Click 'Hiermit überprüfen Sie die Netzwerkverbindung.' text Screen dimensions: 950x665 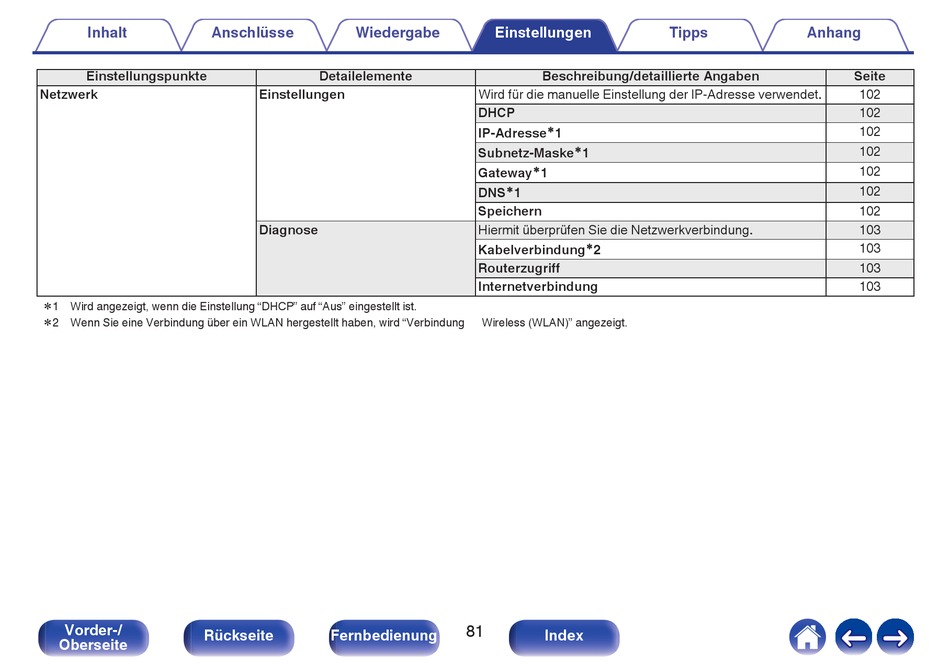615,230
